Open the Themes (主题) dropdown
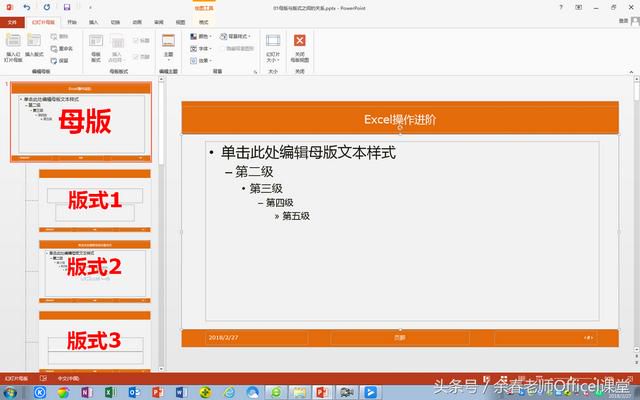The image size is (640, 400). pos(168,48)
